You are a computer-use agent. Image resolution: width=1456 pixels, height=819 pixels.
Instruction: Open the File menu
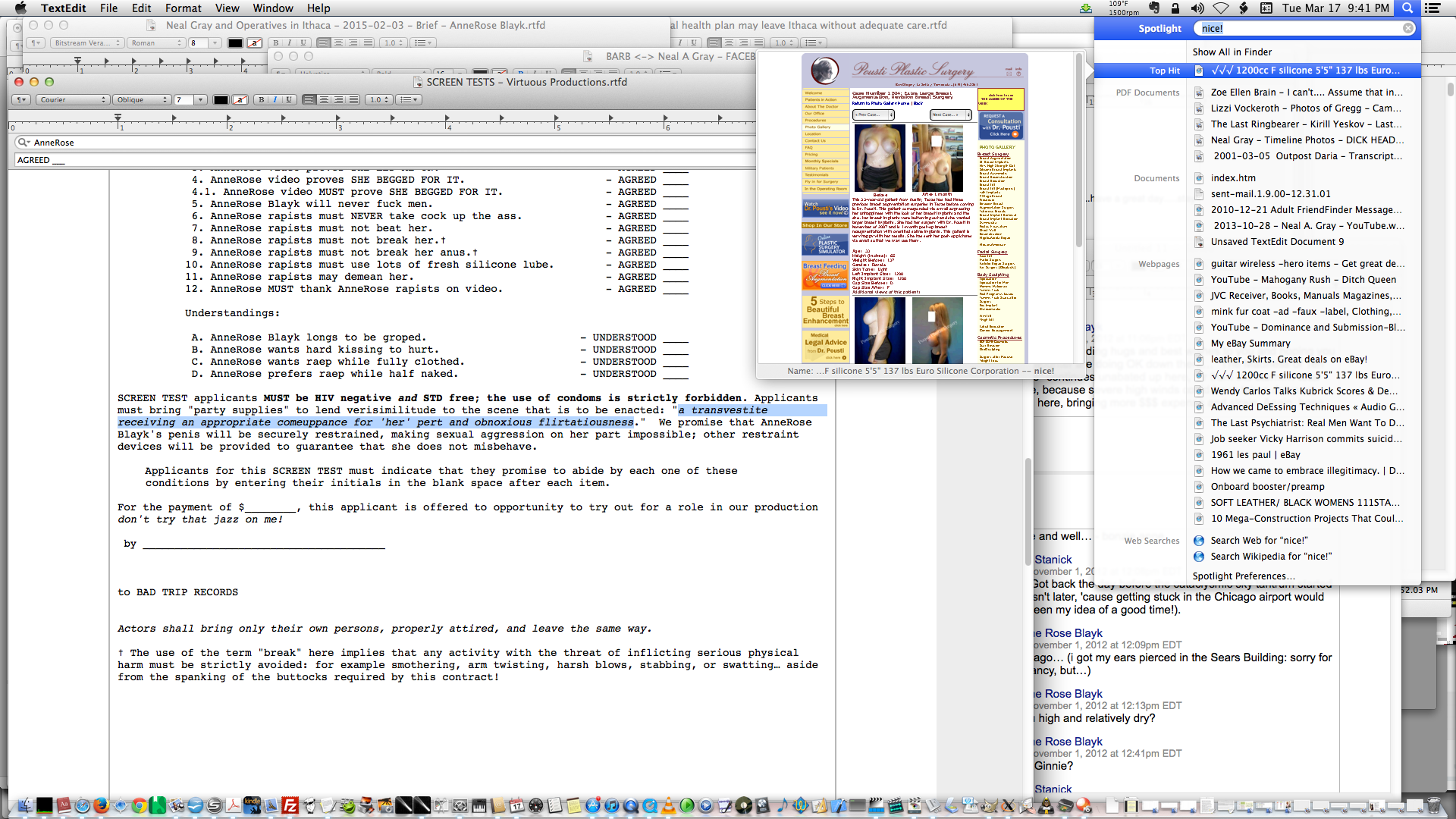click(x=108, y=8)
